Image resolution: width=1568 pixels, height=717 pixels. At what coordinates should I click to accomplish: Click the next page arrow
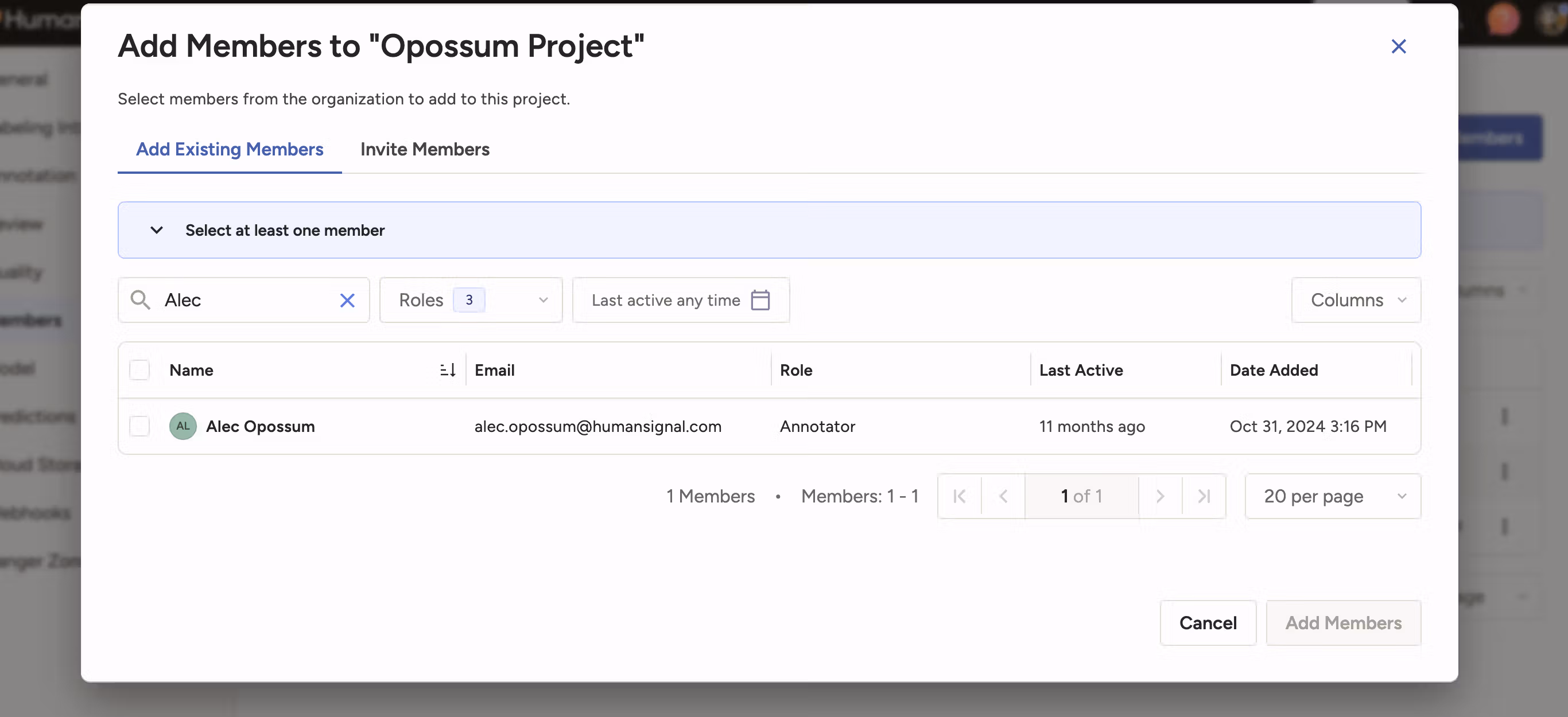[x=1159, y=496]
